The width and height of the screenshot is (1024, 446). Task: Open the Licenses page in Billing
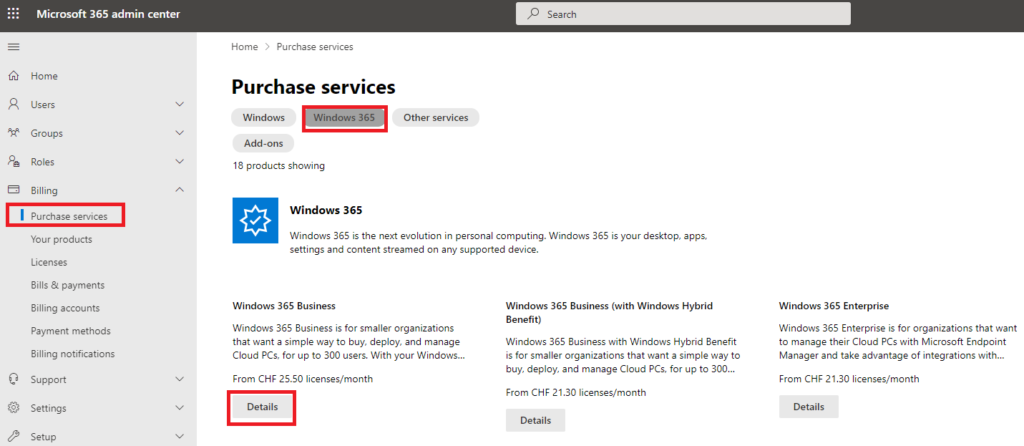click(49, 263)
